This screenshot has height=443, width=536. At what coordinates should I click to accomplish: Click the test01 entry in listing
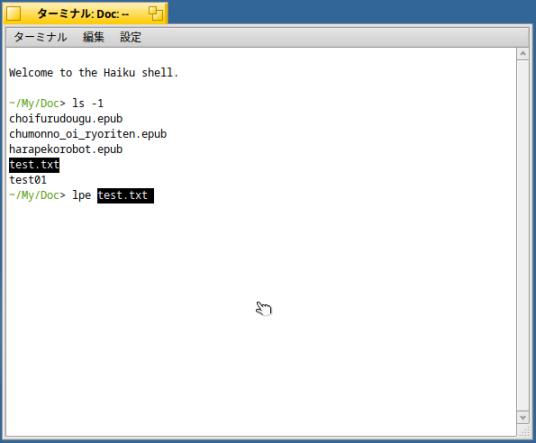pyautogui.click(x=28, y=180)
